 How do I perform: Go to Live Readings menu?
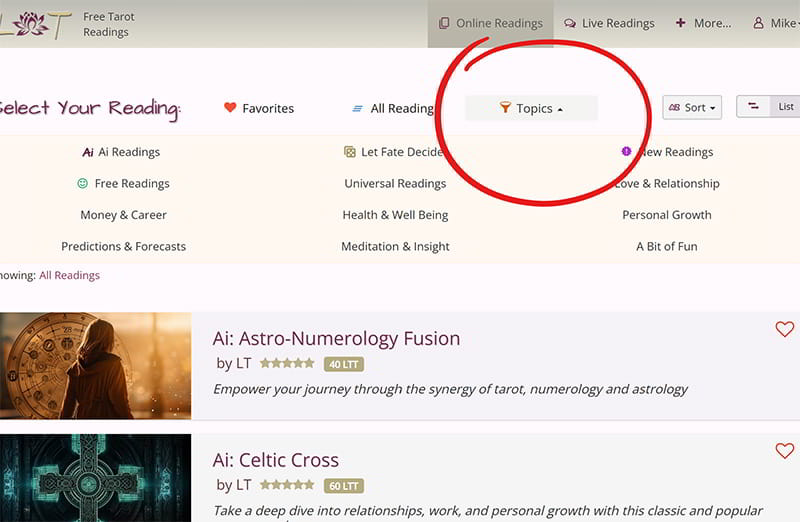coord(609,23)
